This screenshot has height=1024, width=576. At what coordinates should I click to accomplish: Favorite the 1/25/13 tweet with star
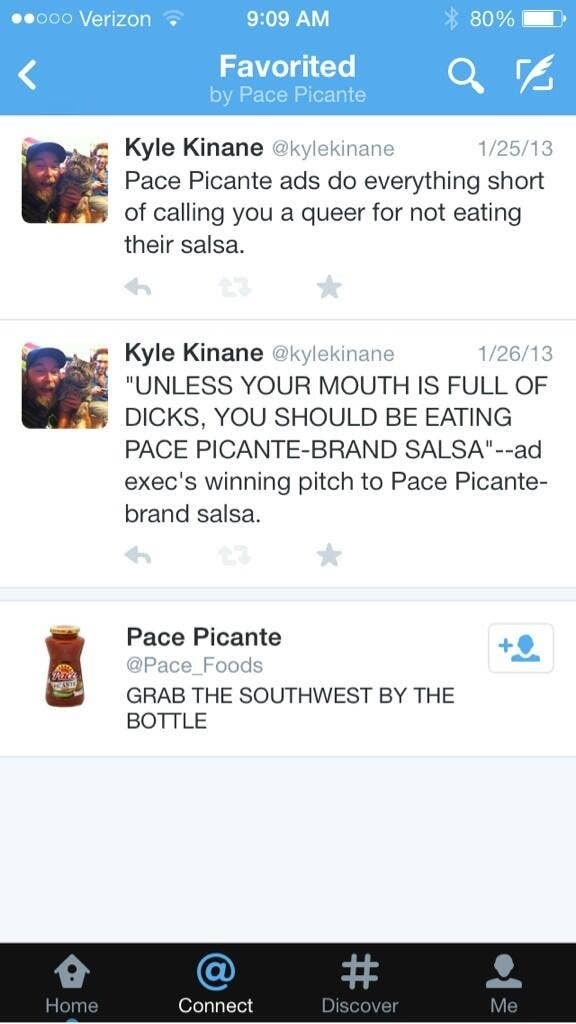tap(330, 287)
